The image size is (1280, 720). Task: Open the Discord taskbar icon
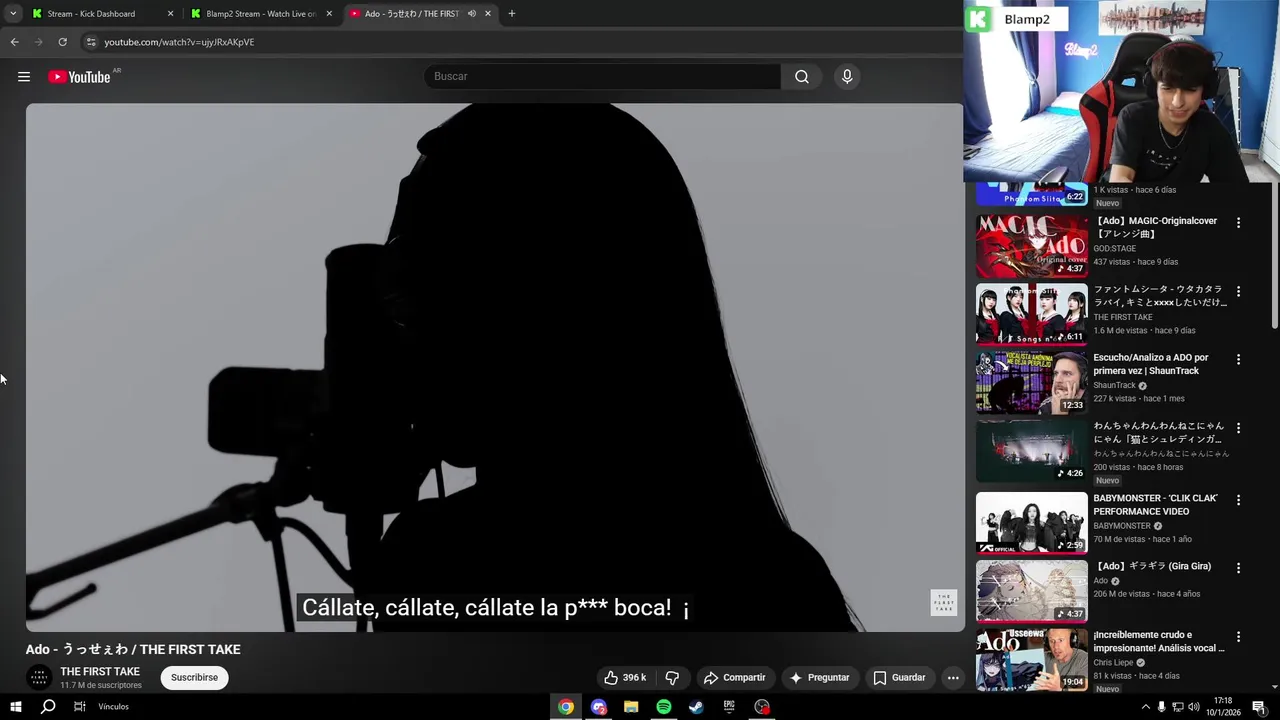click(x=599, y=707)
